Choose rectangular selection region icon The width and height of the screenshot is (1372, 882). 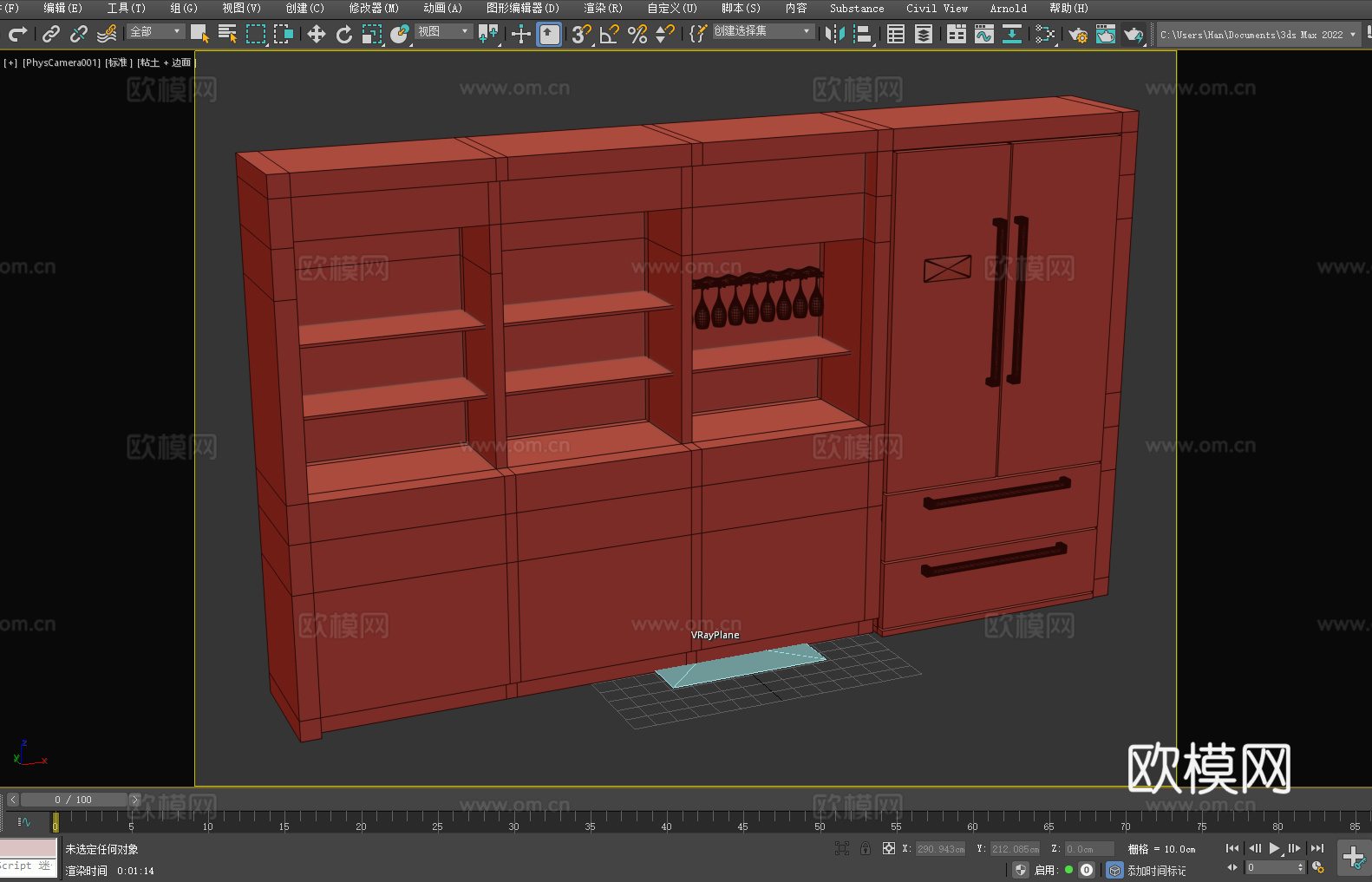click(x=256, y=35)
